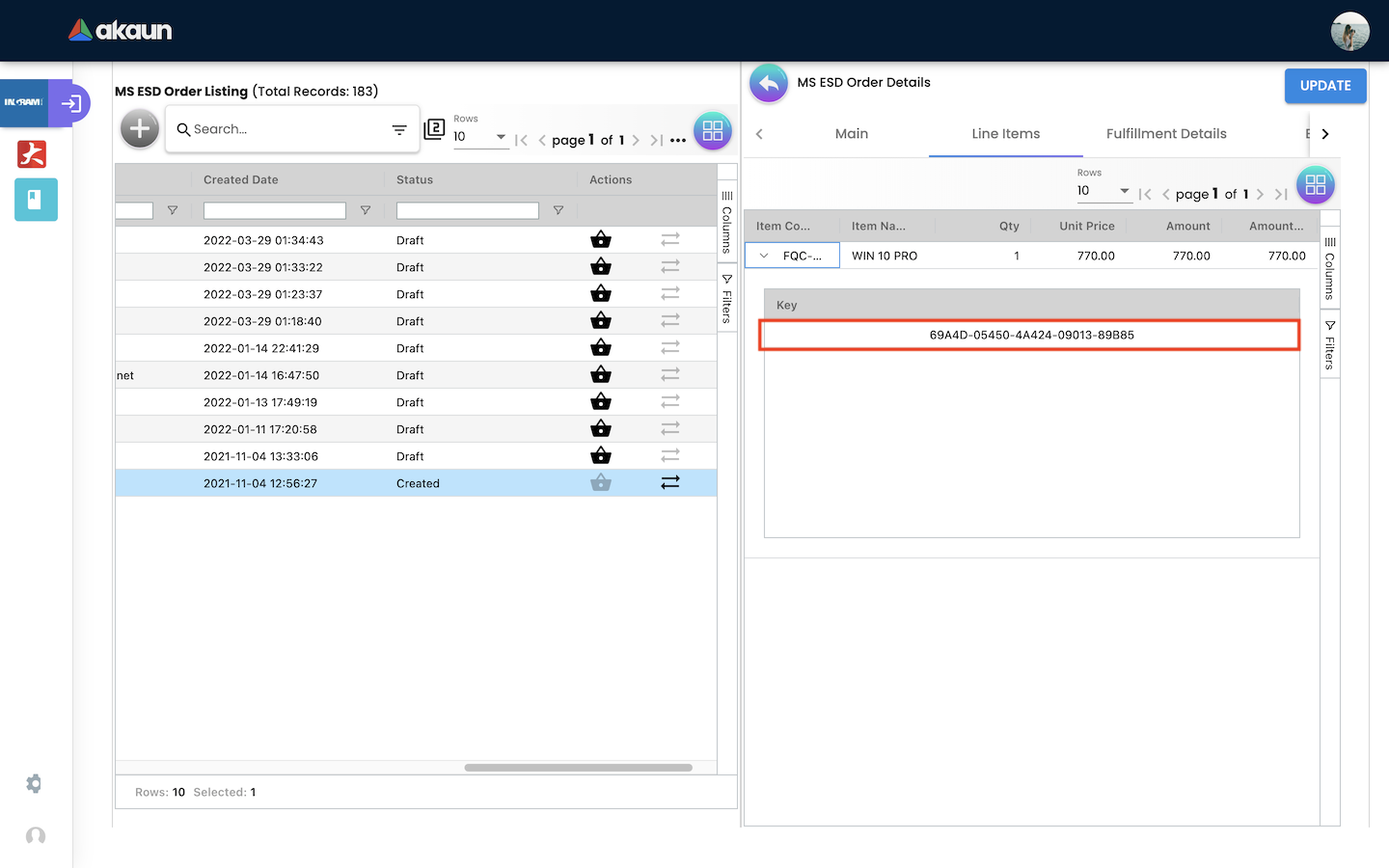Click the UPDATE button
The height and width of the screenshot is (868, 1389).
pyautogui.click(x=1324, y=86)
